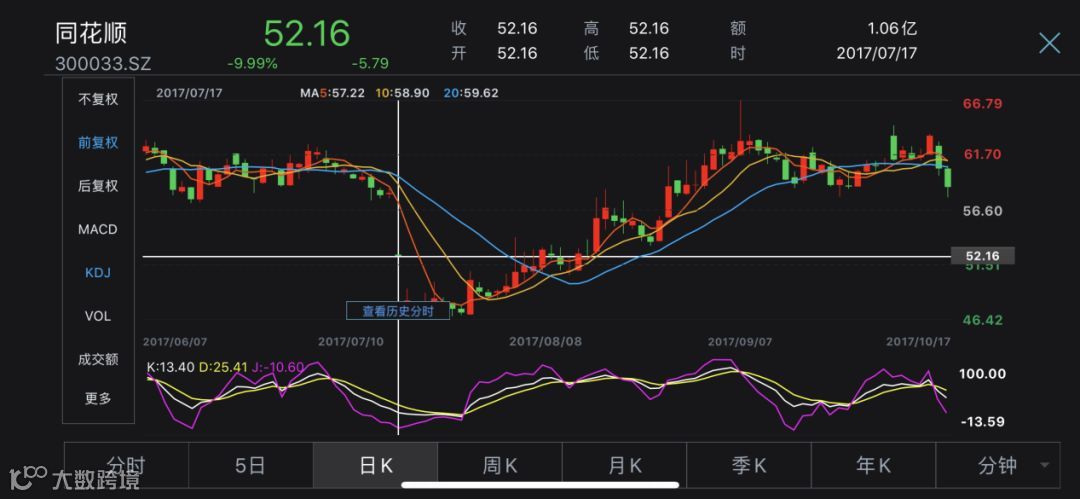Click the 100.00 KDJ axis label
1080x499 pixels.
tap(982, 374)
